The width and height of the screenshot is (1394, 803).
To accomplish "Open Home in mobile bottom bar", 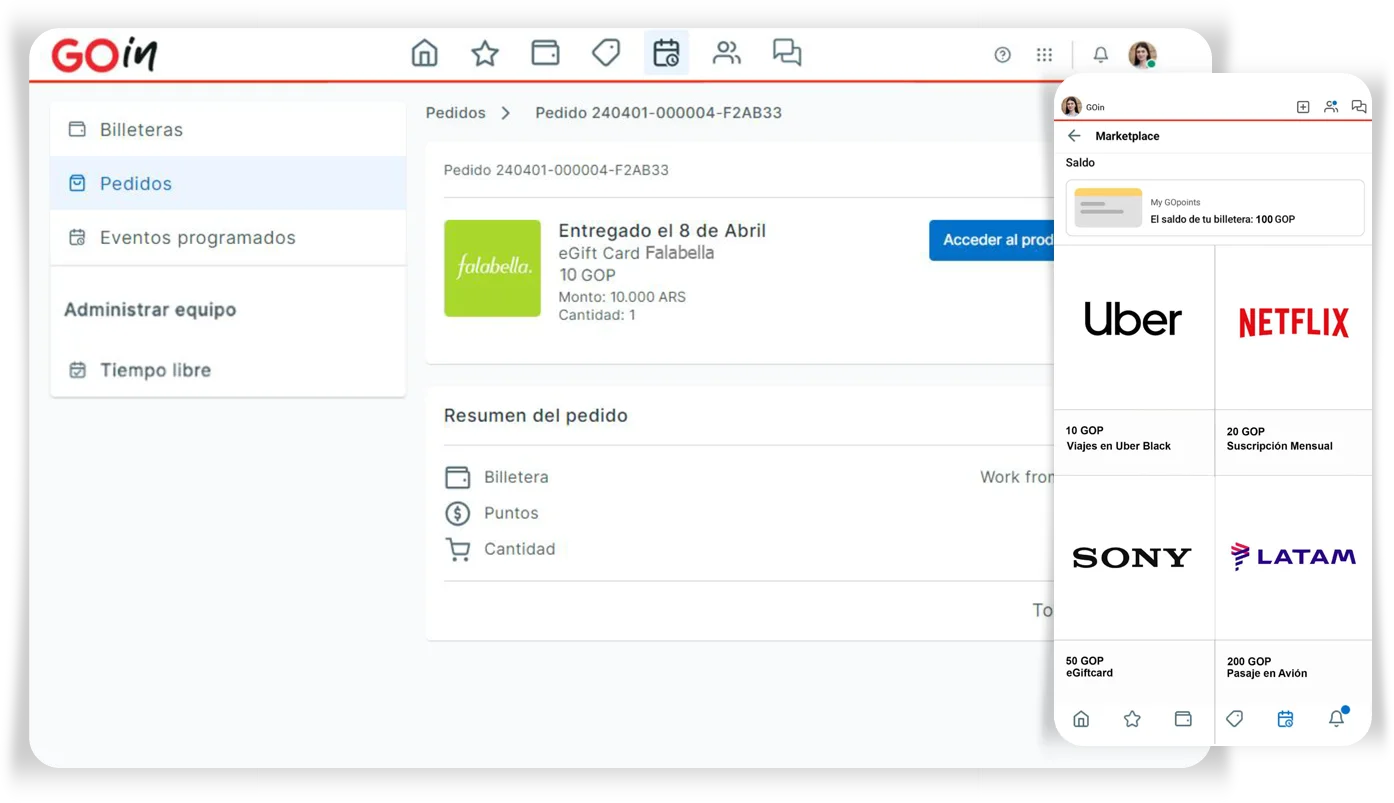I will [x=1081, y=719].
